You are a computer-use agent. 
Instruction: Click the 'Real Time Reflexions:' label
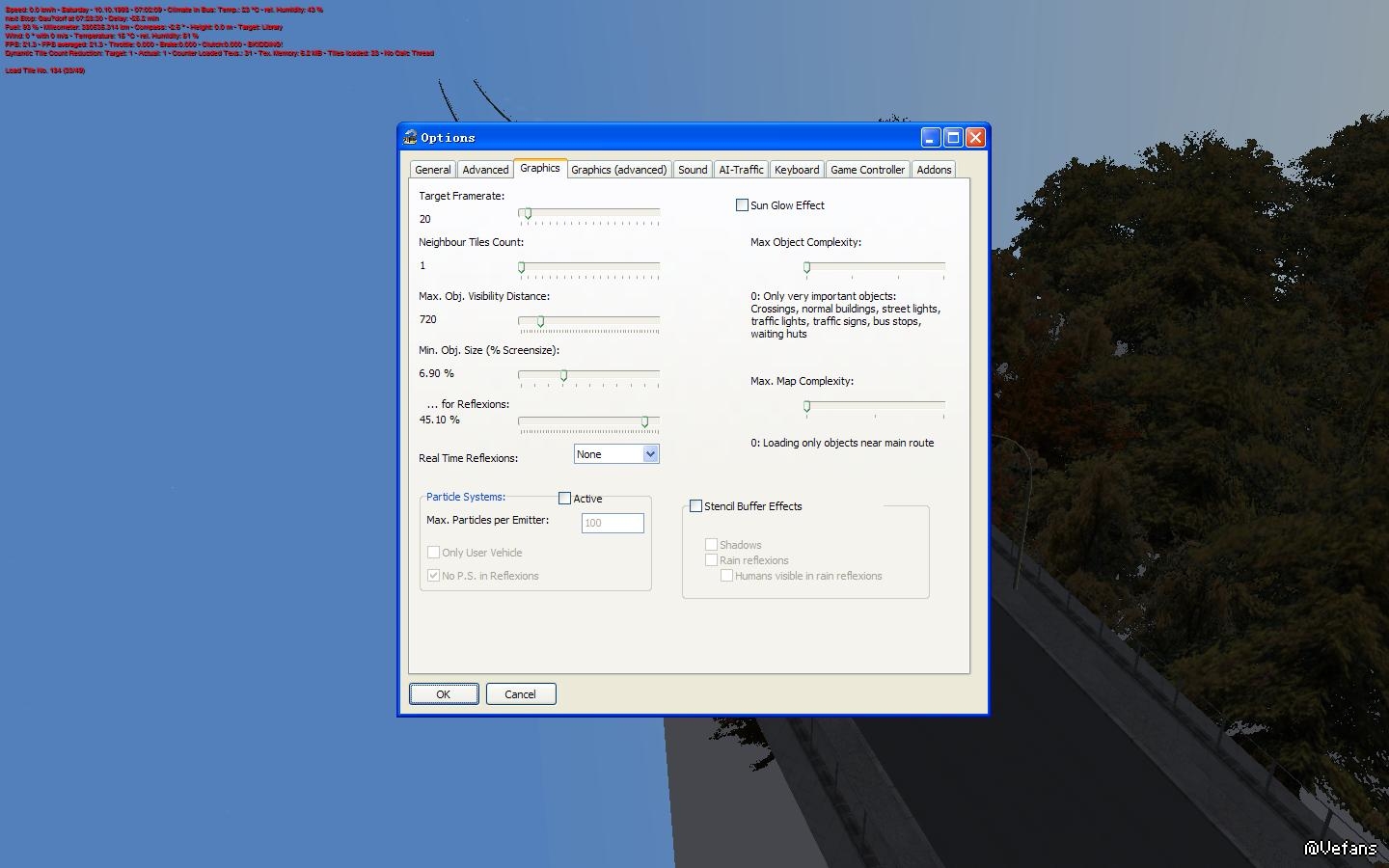(x=468, y=458)
